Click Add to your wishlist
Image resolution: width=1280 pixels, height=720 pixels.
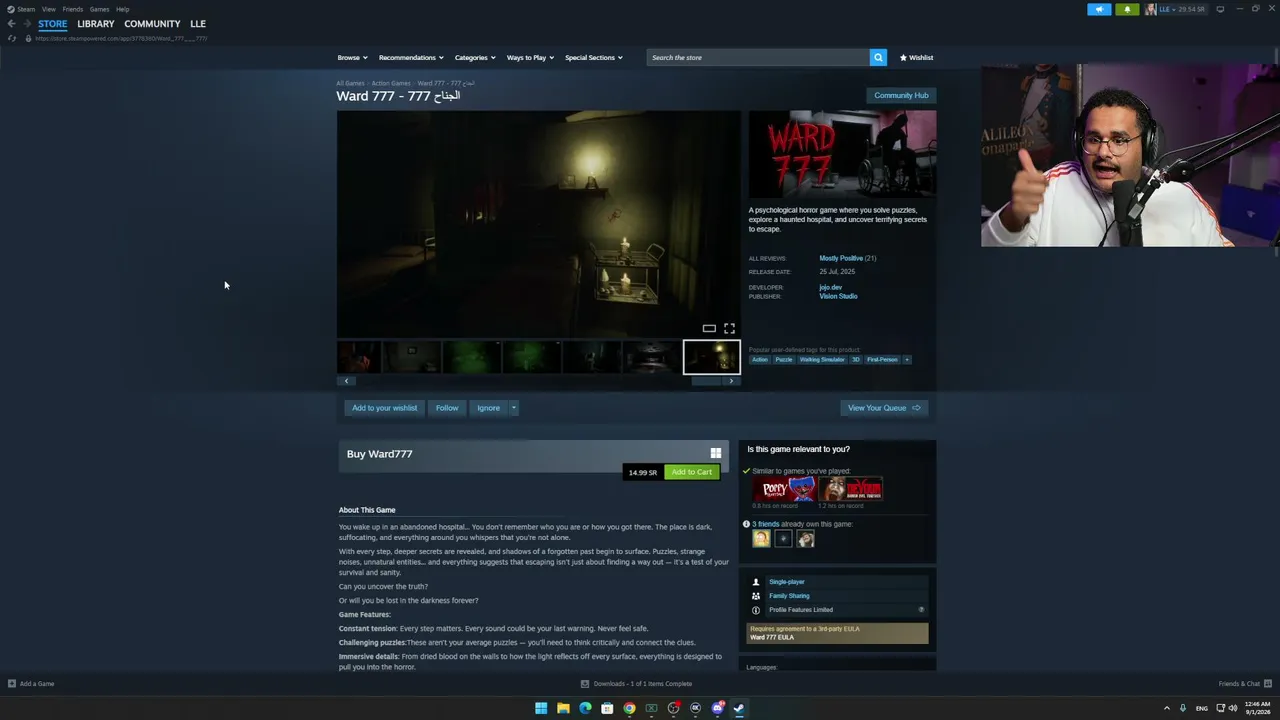[384, 408]
